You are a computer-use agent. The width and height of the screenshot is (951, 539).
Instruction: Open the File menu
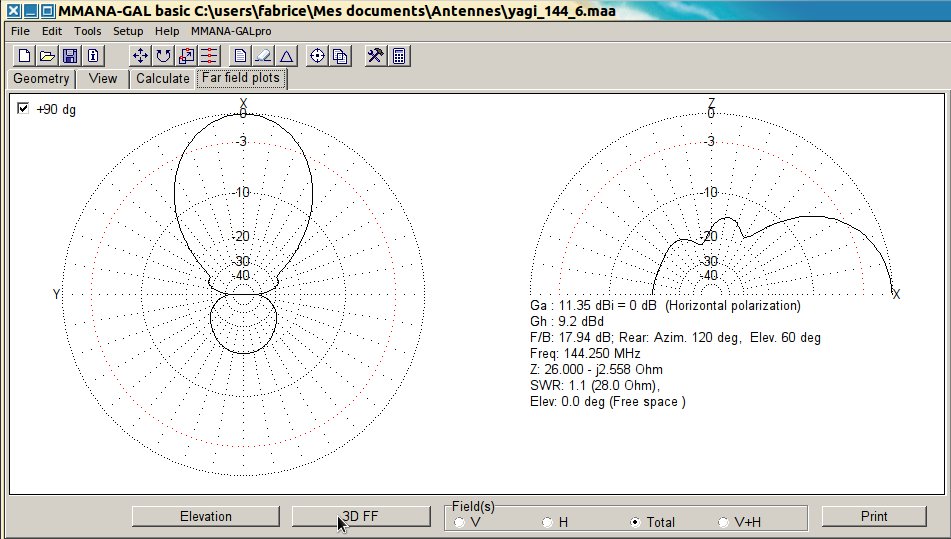point(20,31)
